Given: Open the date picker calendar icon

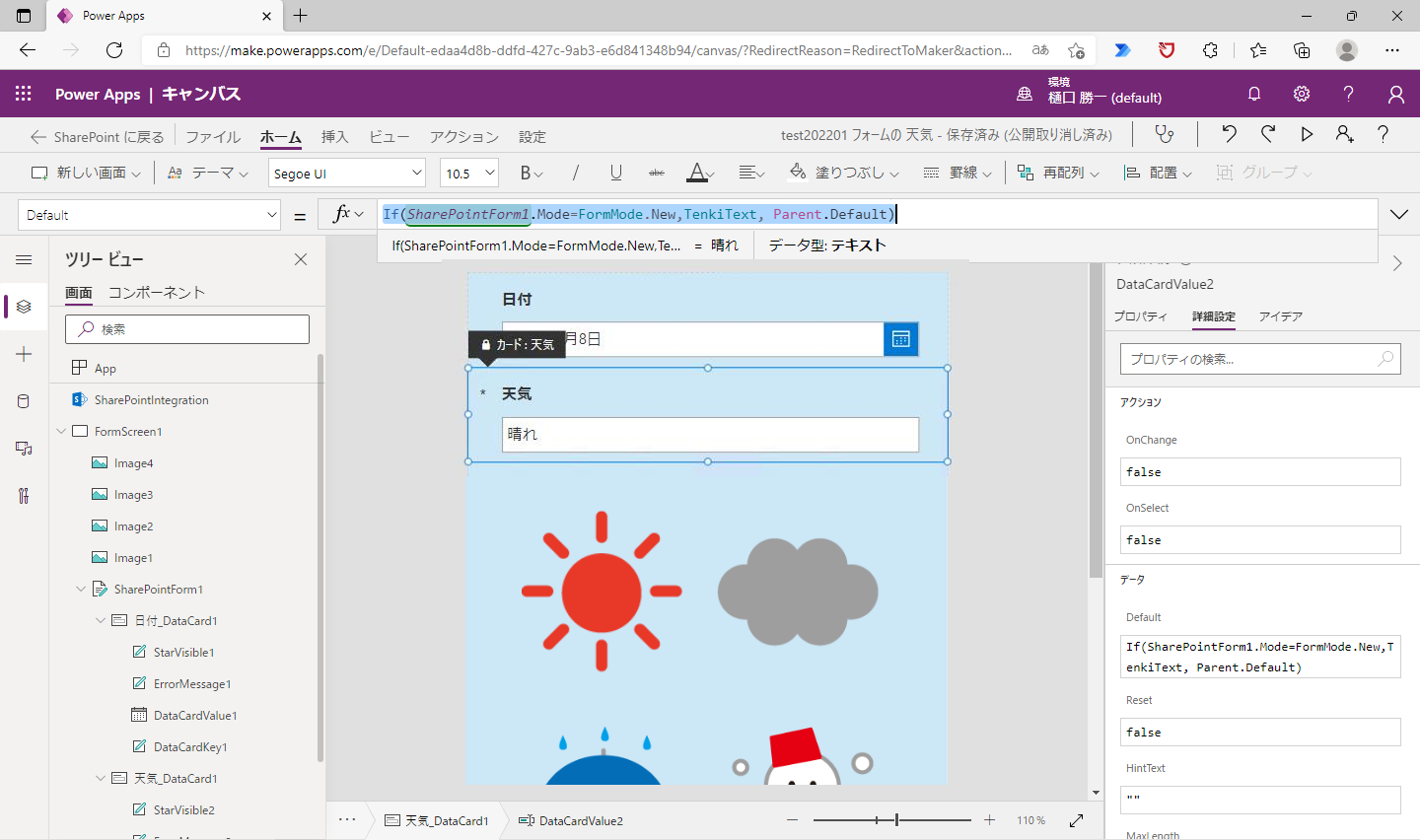Looking at the screenshot, I should pos(900,339).
